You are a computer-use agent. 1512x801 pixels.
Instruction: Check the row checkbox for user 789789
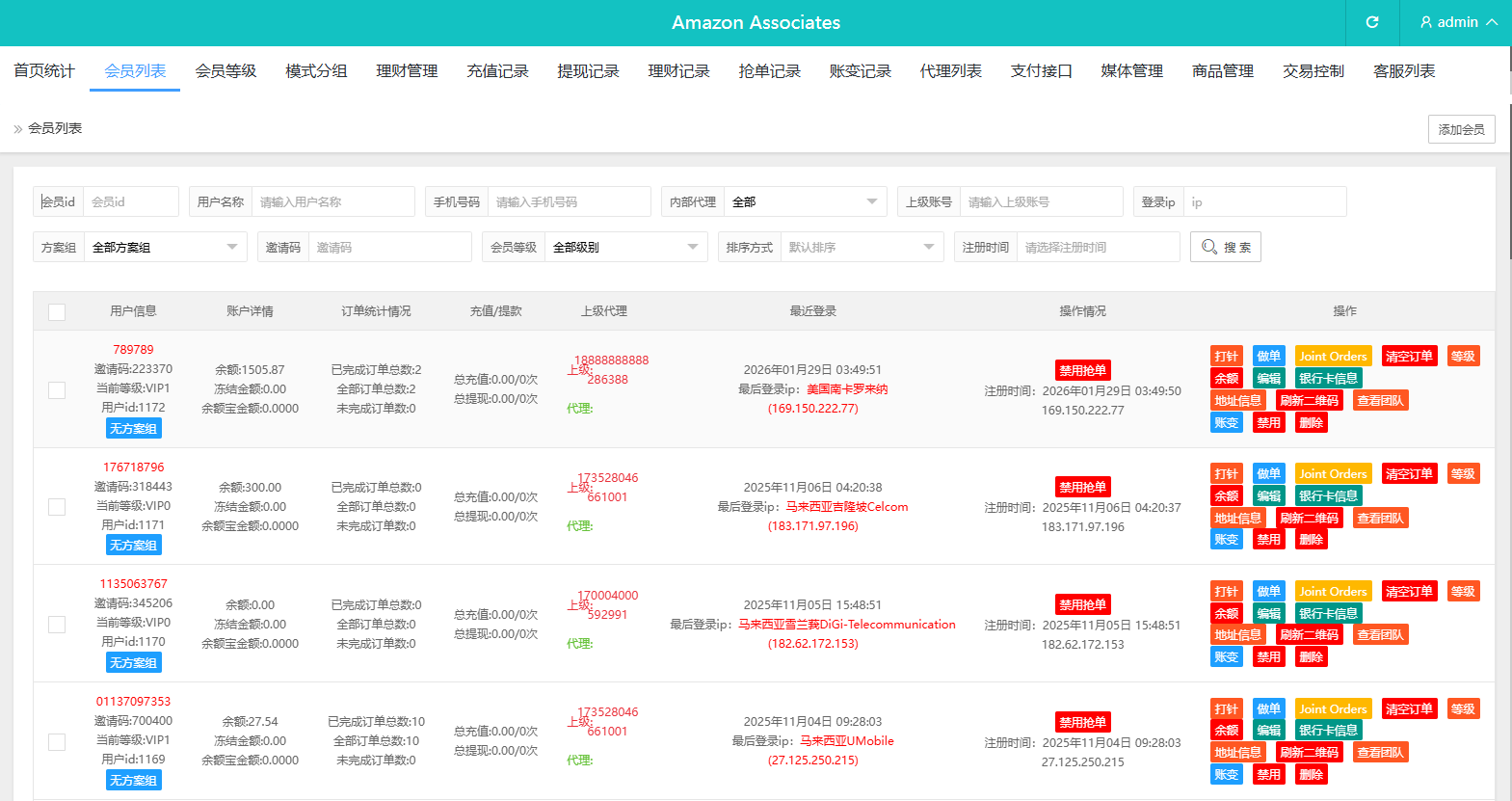tap(57, 389)
